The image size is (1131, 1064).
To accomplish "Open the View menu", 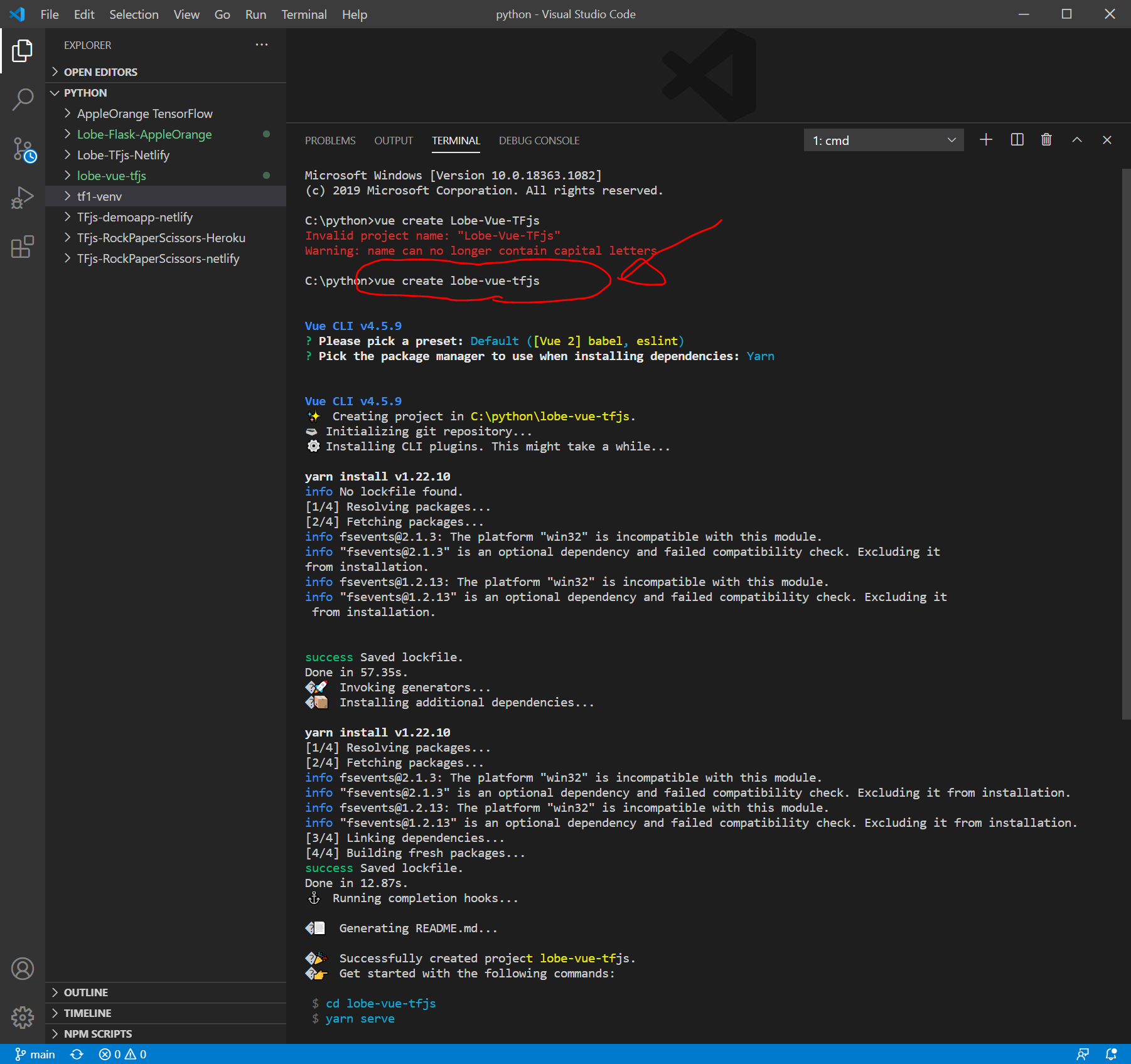I will [x=186, y=14].
